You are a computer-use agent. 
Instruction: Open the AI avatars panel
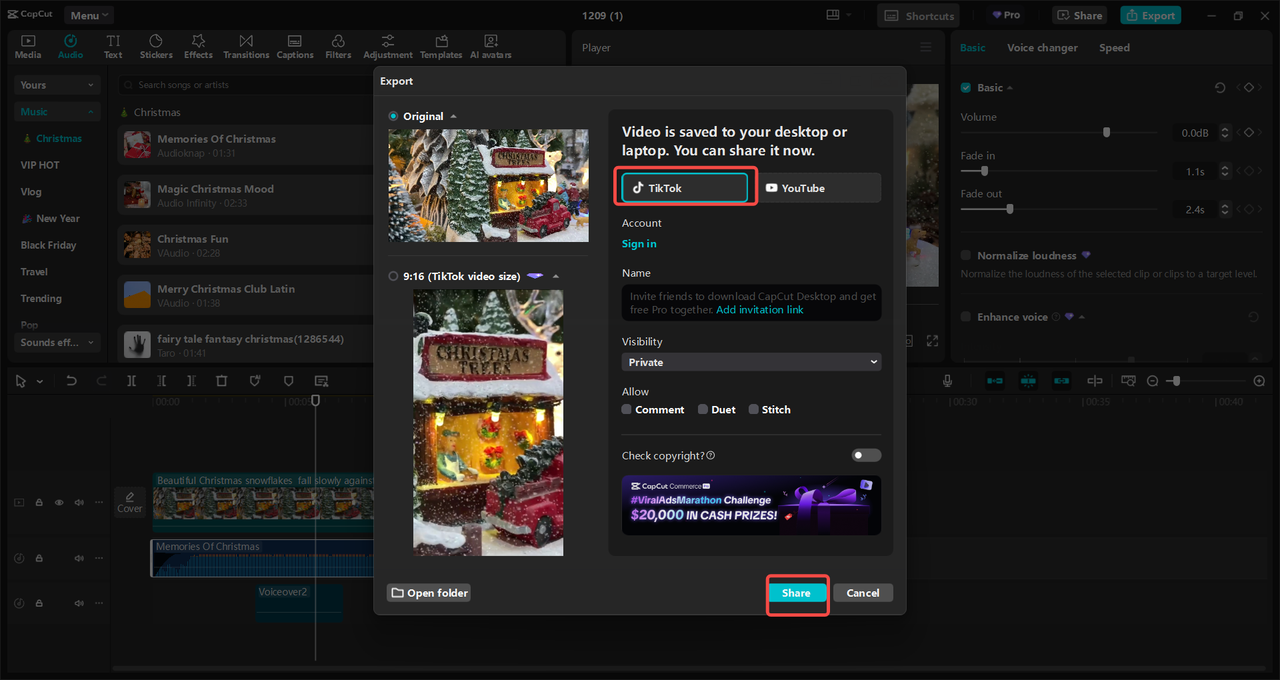pos(491,47)
